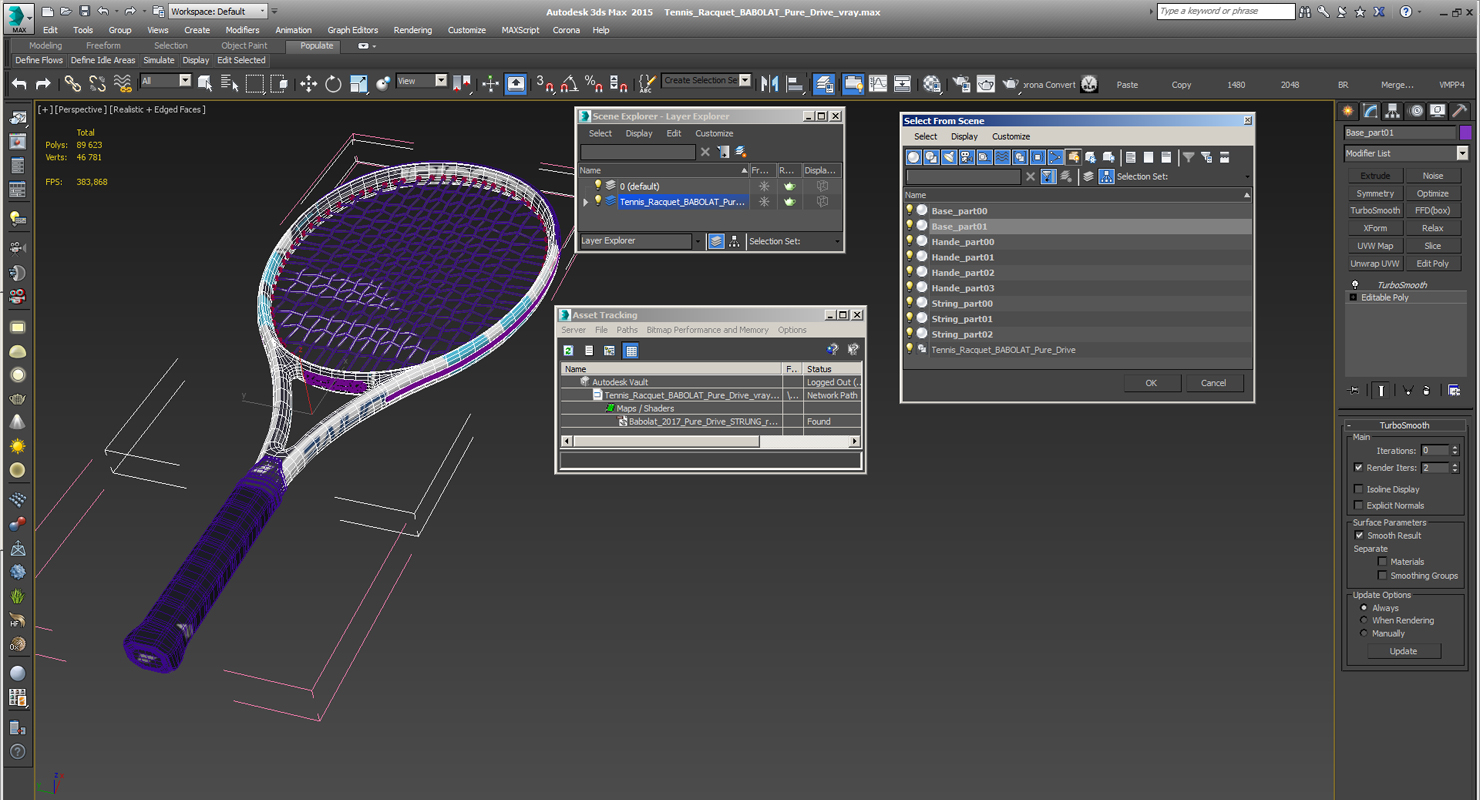Click Table View icon in Asset Tracking
Image resolution: width=1480 pixels, height=800 pixels.
click(631, 350)
